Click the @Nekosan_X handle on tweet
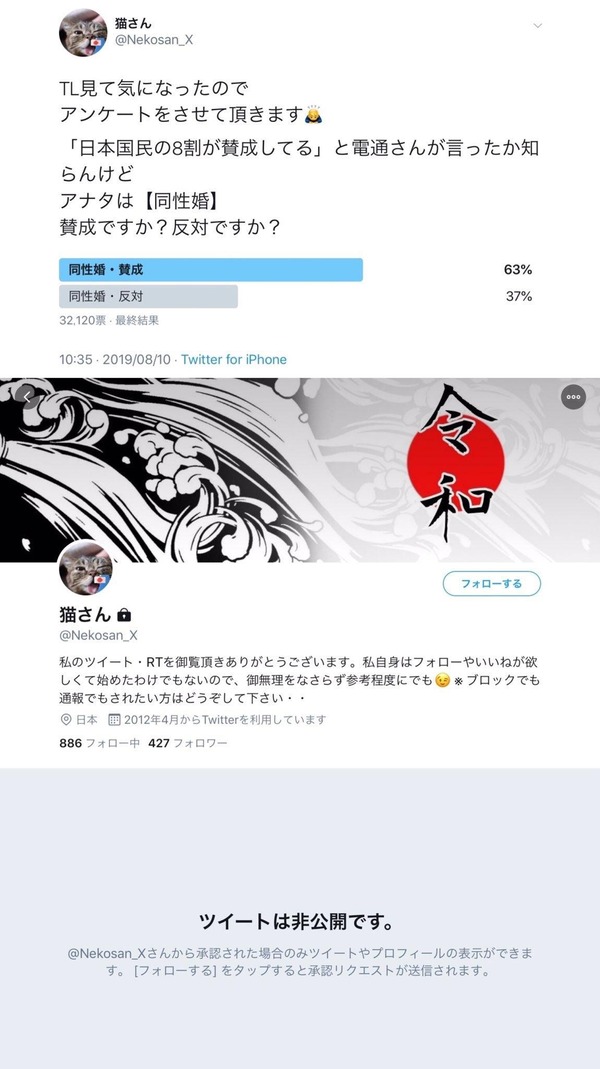 point(154,40)
